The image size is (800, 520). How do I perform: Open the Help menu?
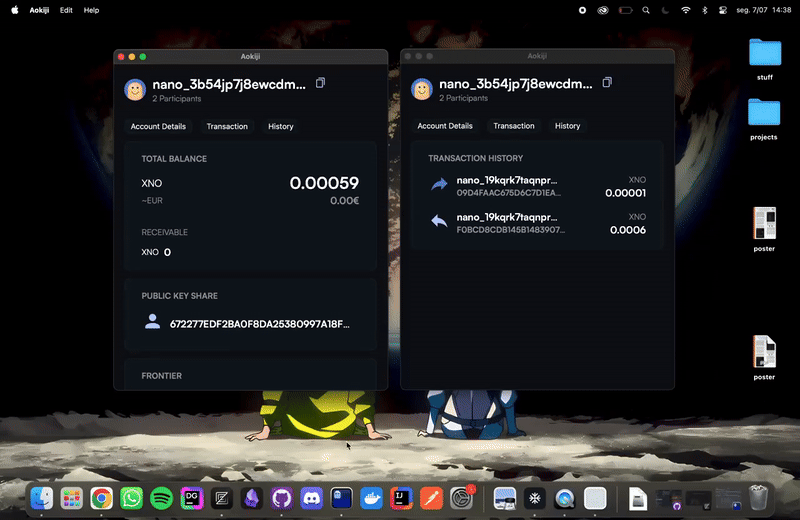click(91, 10)
